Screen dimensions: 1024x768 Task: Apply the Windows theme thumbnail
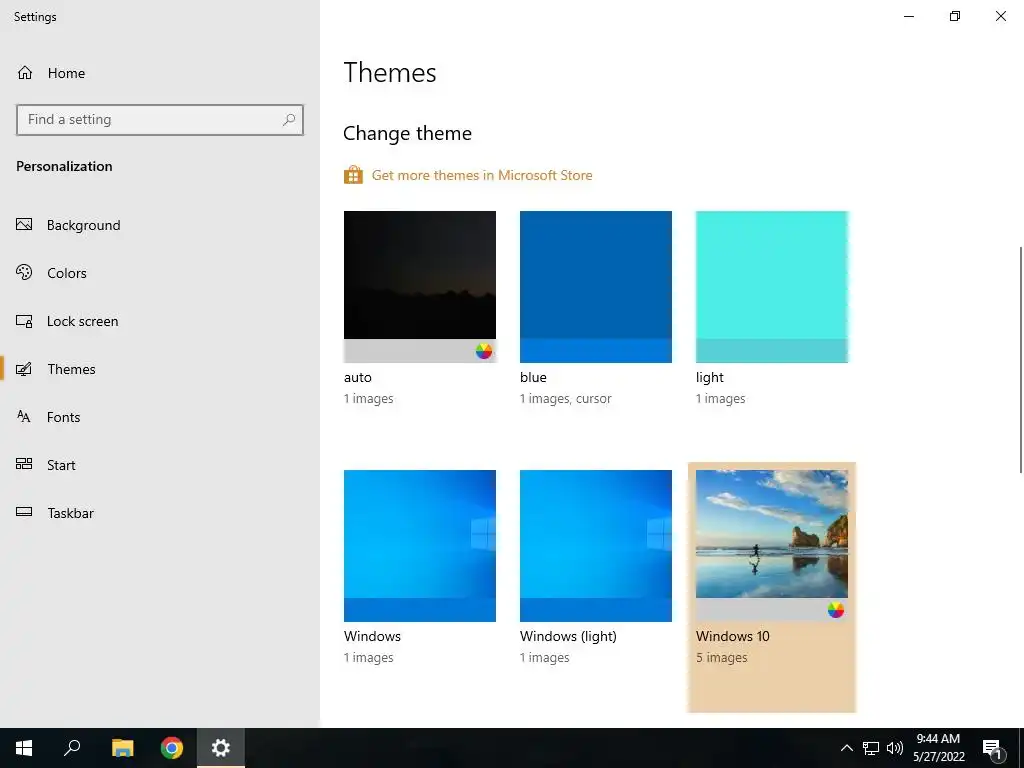[420, 546]
